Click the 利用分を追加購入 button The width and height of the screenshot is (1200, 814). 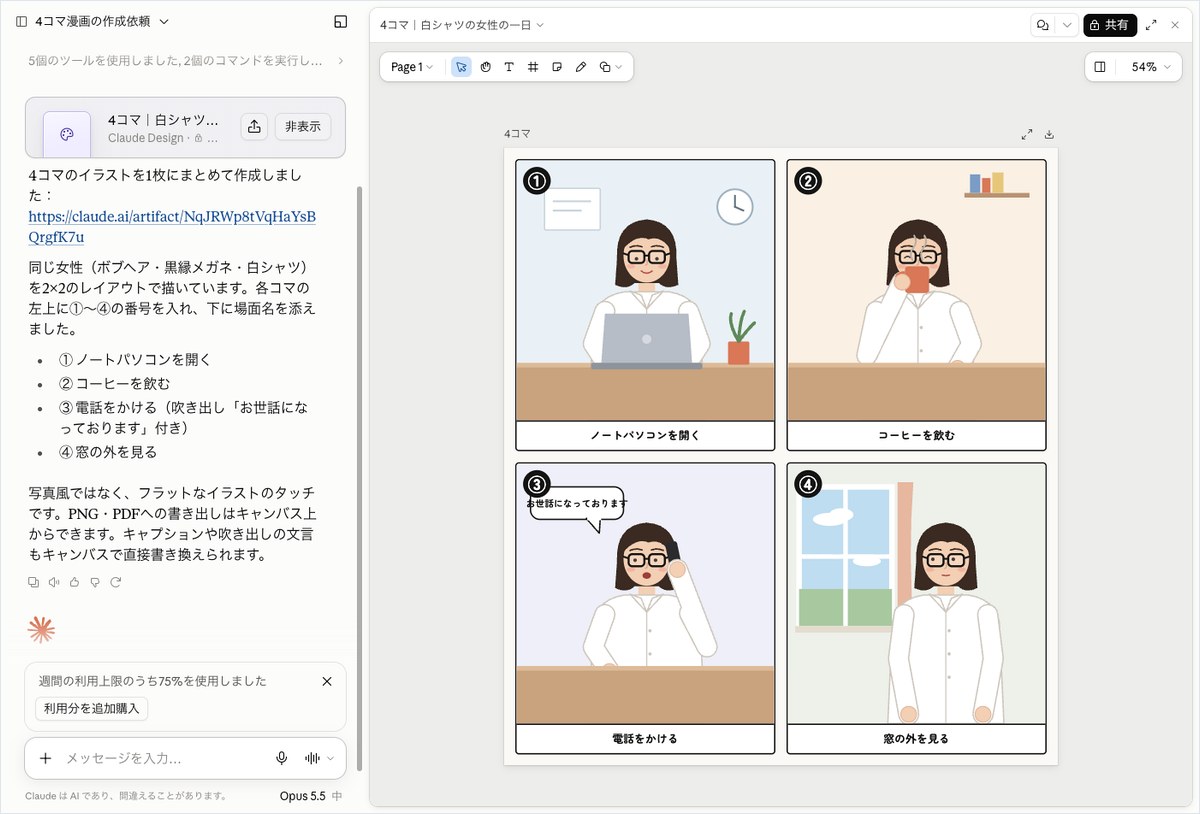(91, 709)
